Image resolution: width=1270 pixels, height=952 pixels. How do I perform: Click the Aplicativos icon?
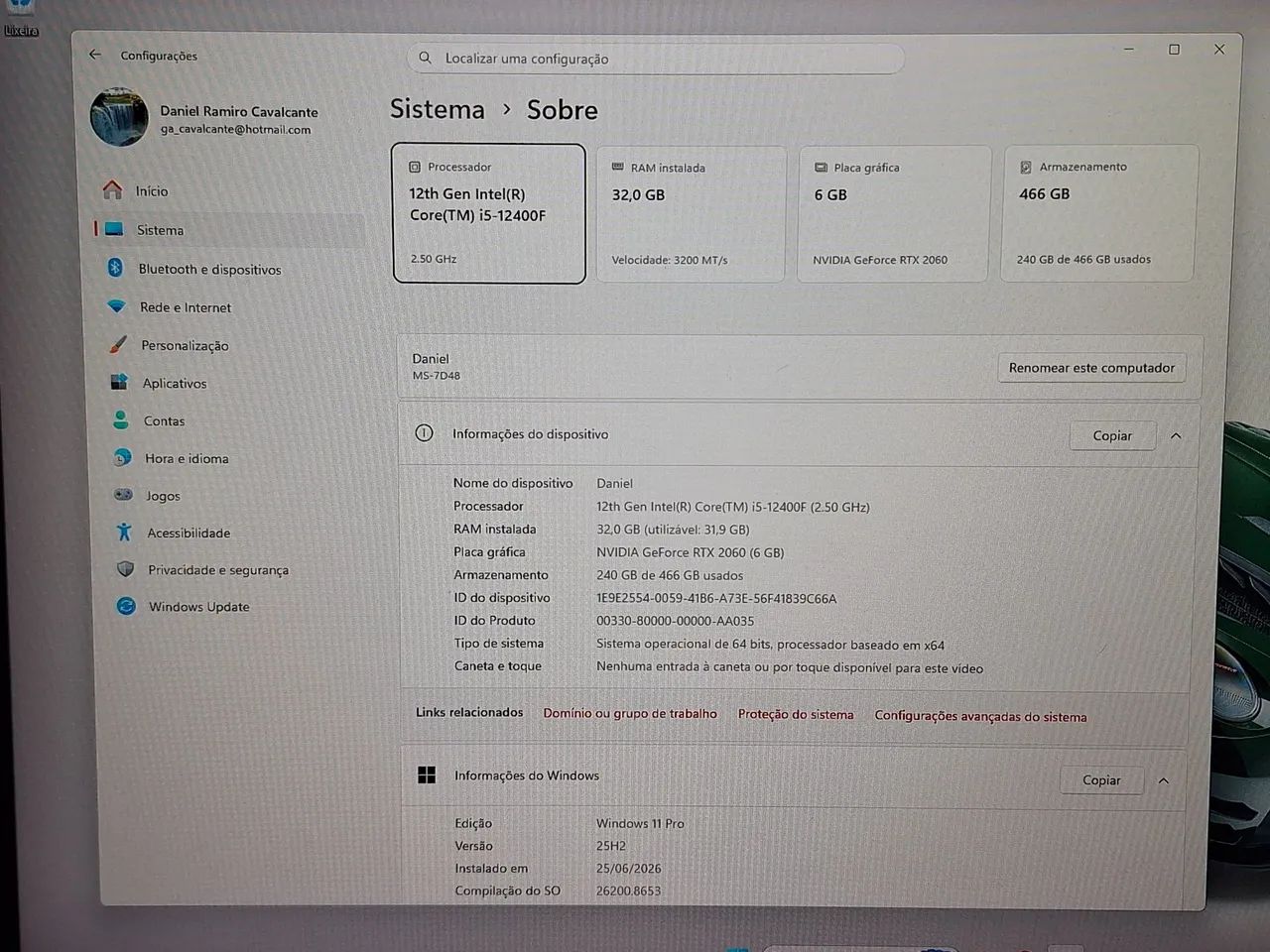pyautogui.click(x=119, y=382)
